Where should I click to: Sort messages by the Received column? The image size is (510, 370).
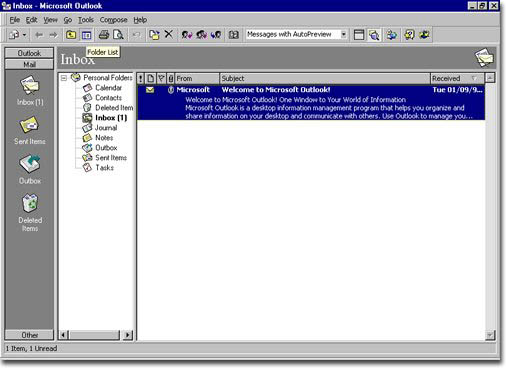click(457, 78)
